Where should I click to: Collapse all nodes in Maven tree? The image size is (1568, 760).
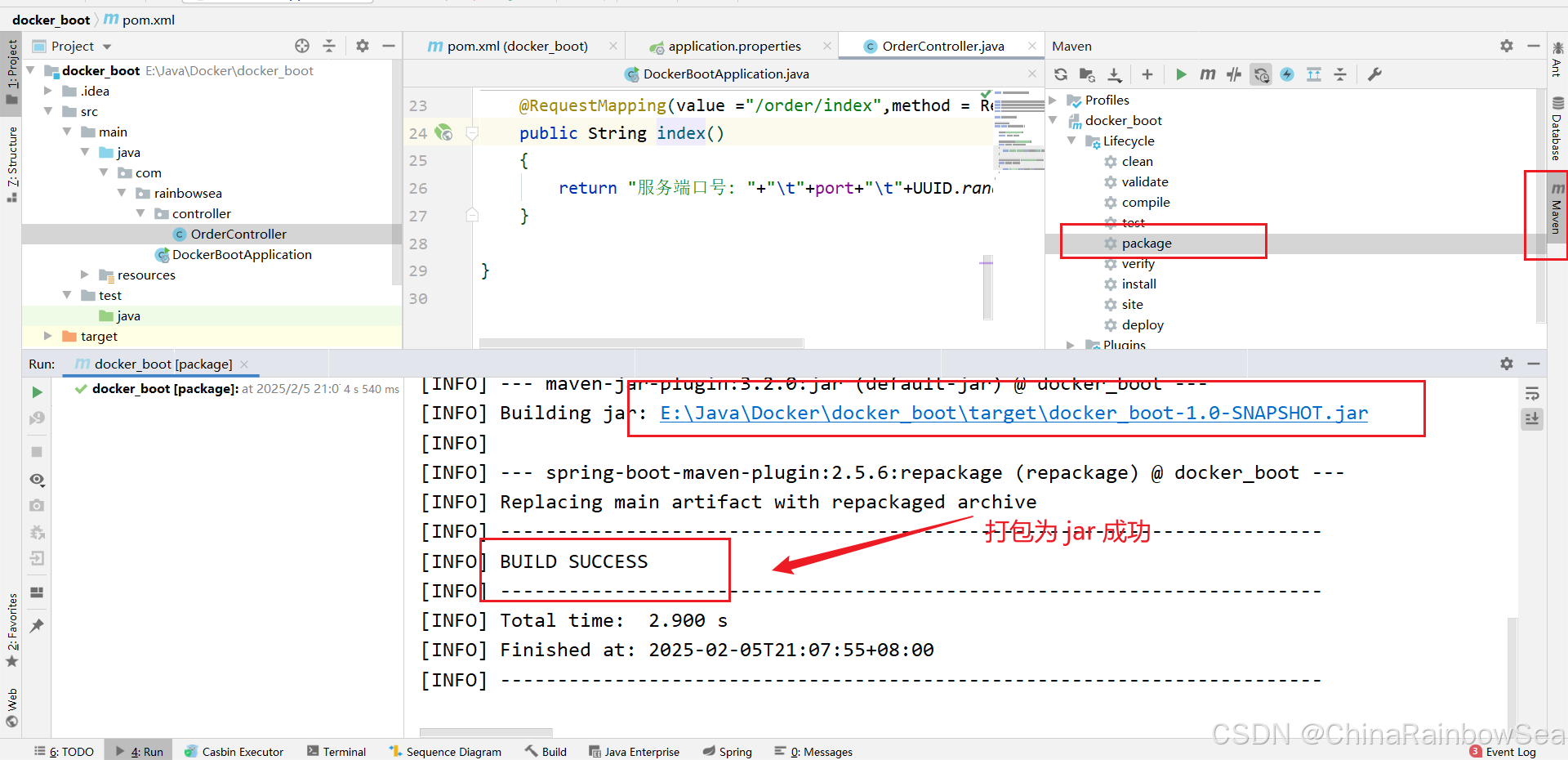coord(1340,74)
